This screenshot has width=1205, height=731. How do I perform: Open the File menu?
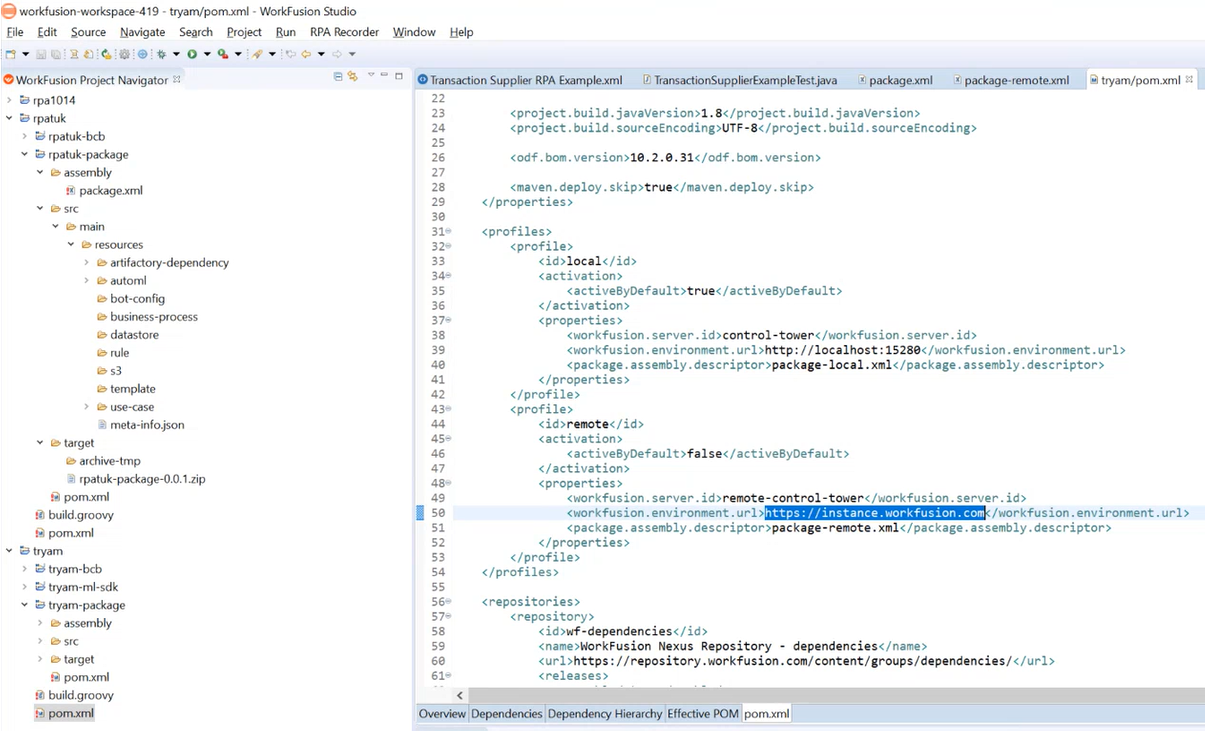click(15, 32)
